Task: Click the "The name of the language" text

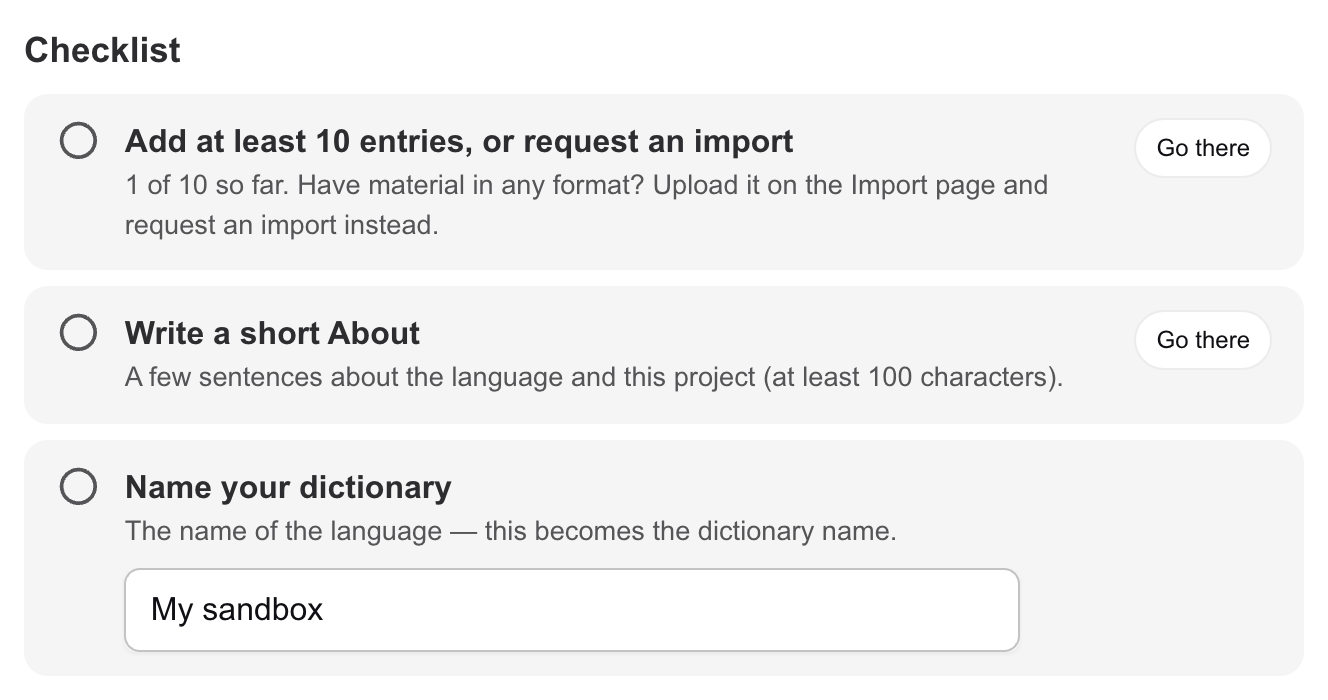Action: coord(283,531)
